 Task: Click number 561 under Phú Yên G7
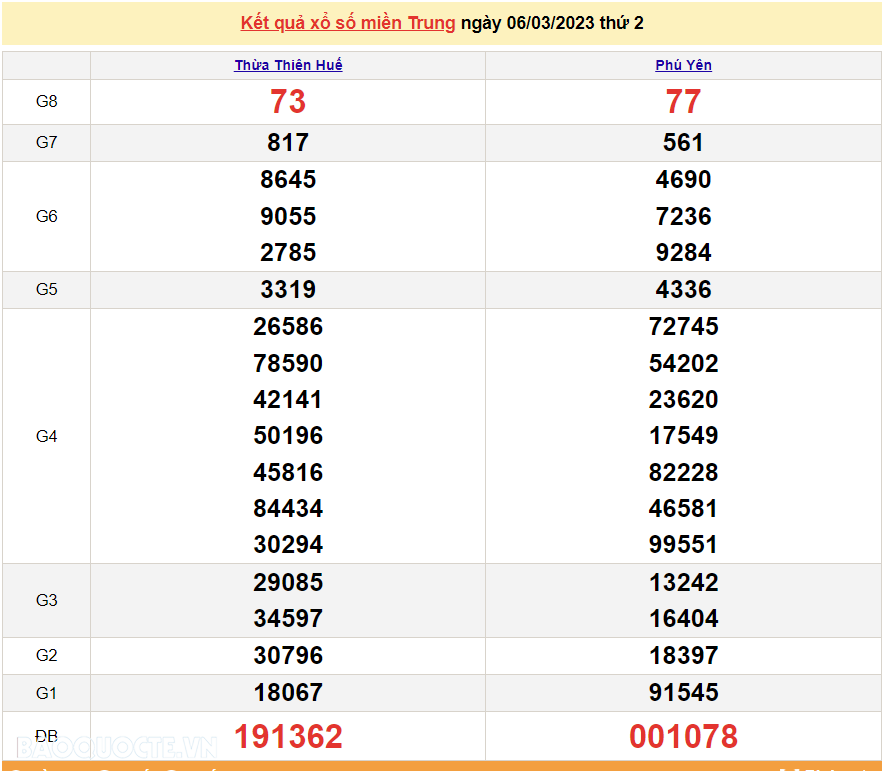tap(683, 142)
